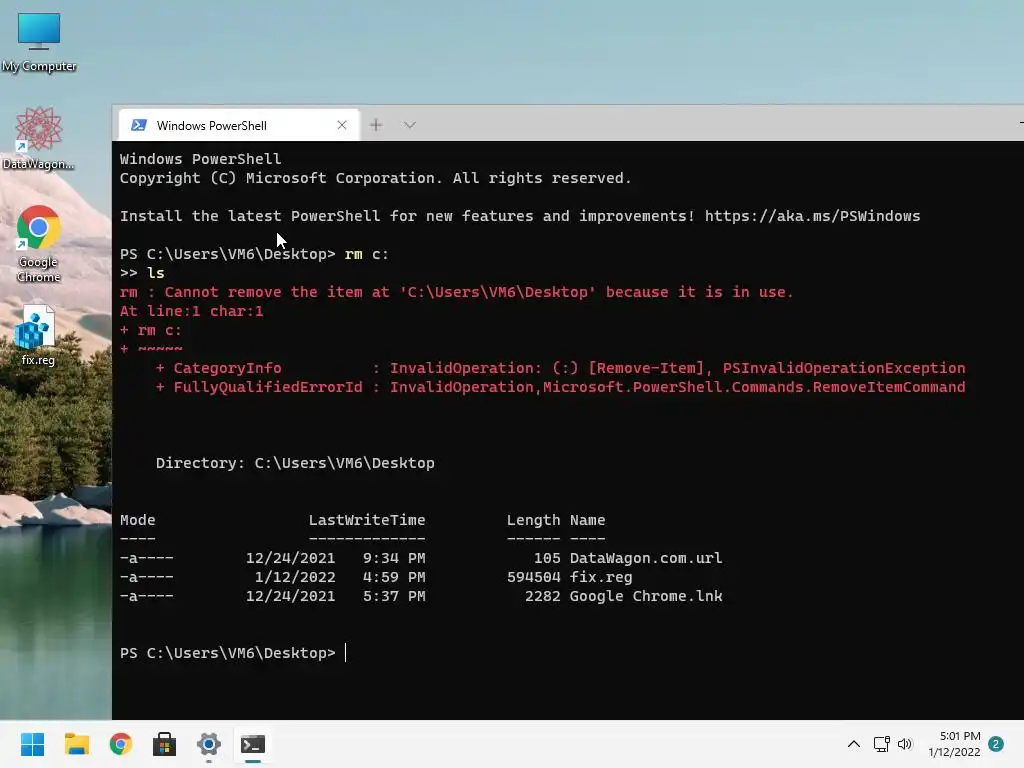Open Google Chrome desktop shortcut

click(x=39, y=243)
